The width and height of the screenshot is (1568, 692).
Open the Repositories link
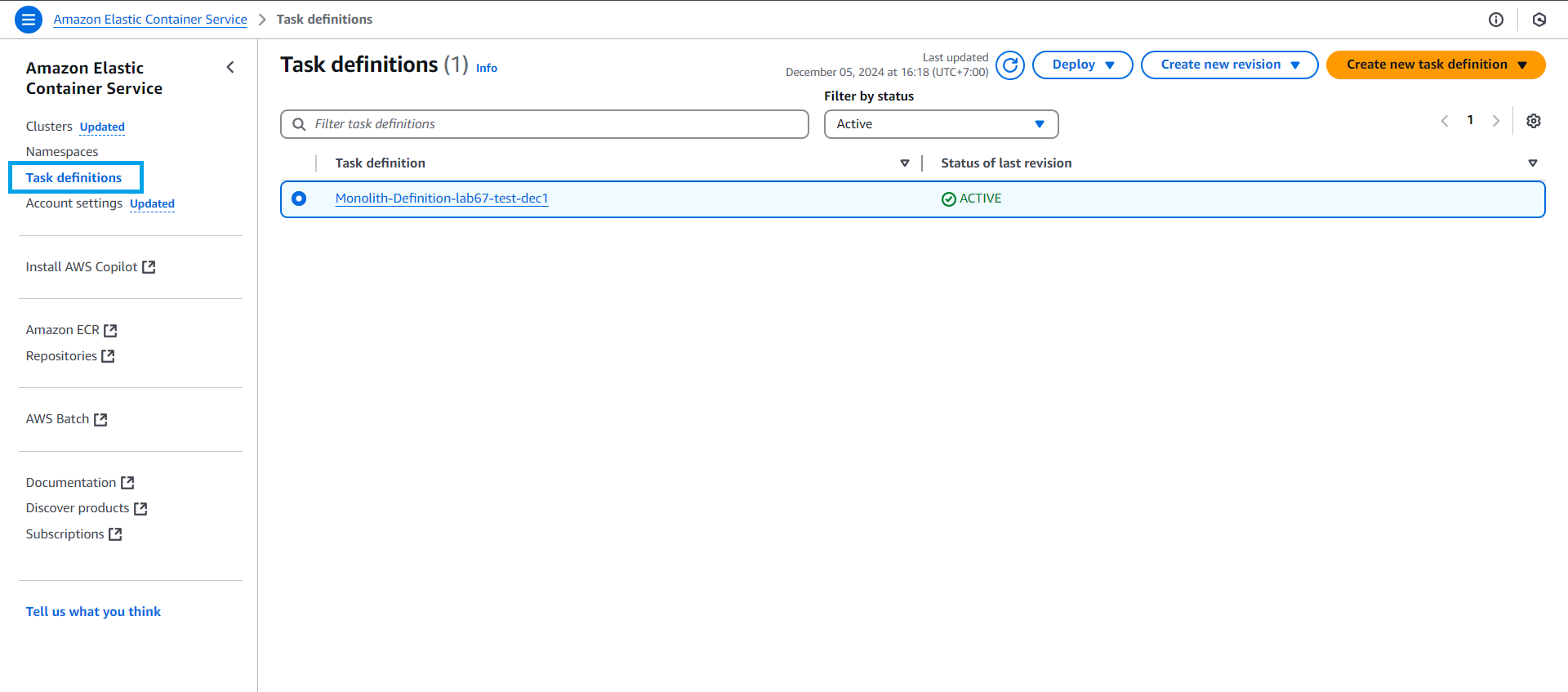click(x=61, y=356)
